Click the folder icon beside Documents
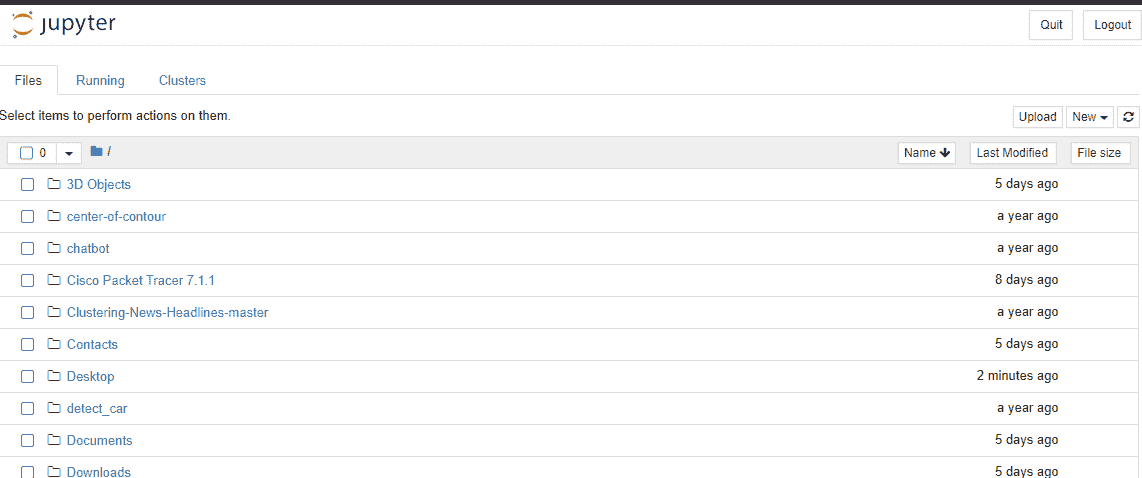The image size is (1142, 478). [54, 440]
